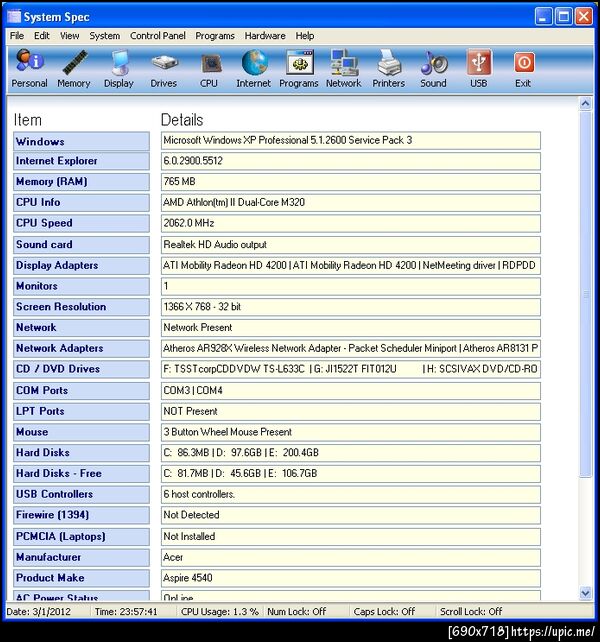The image size is (600, 642).
Task: Click the Internet globe icon
Action: (254, 69)
